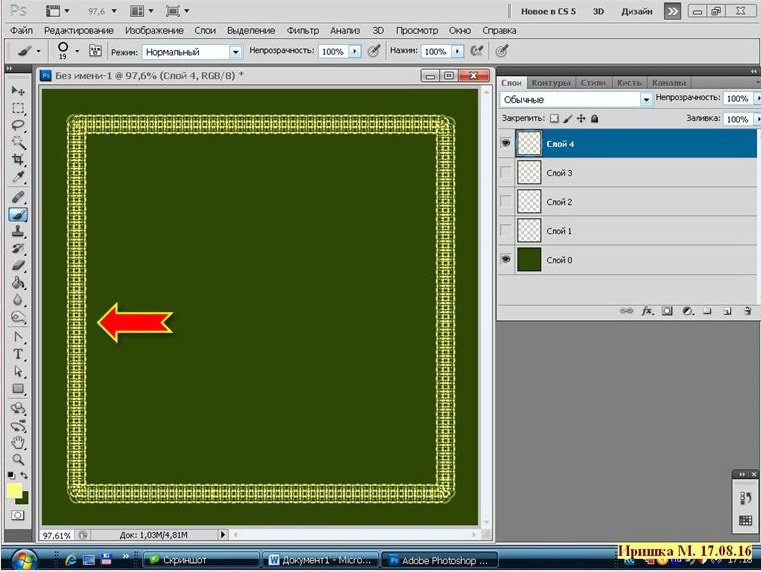Pick the Crop tool
The width and height of the screenshot is (761, 572).
coord(18,160)
